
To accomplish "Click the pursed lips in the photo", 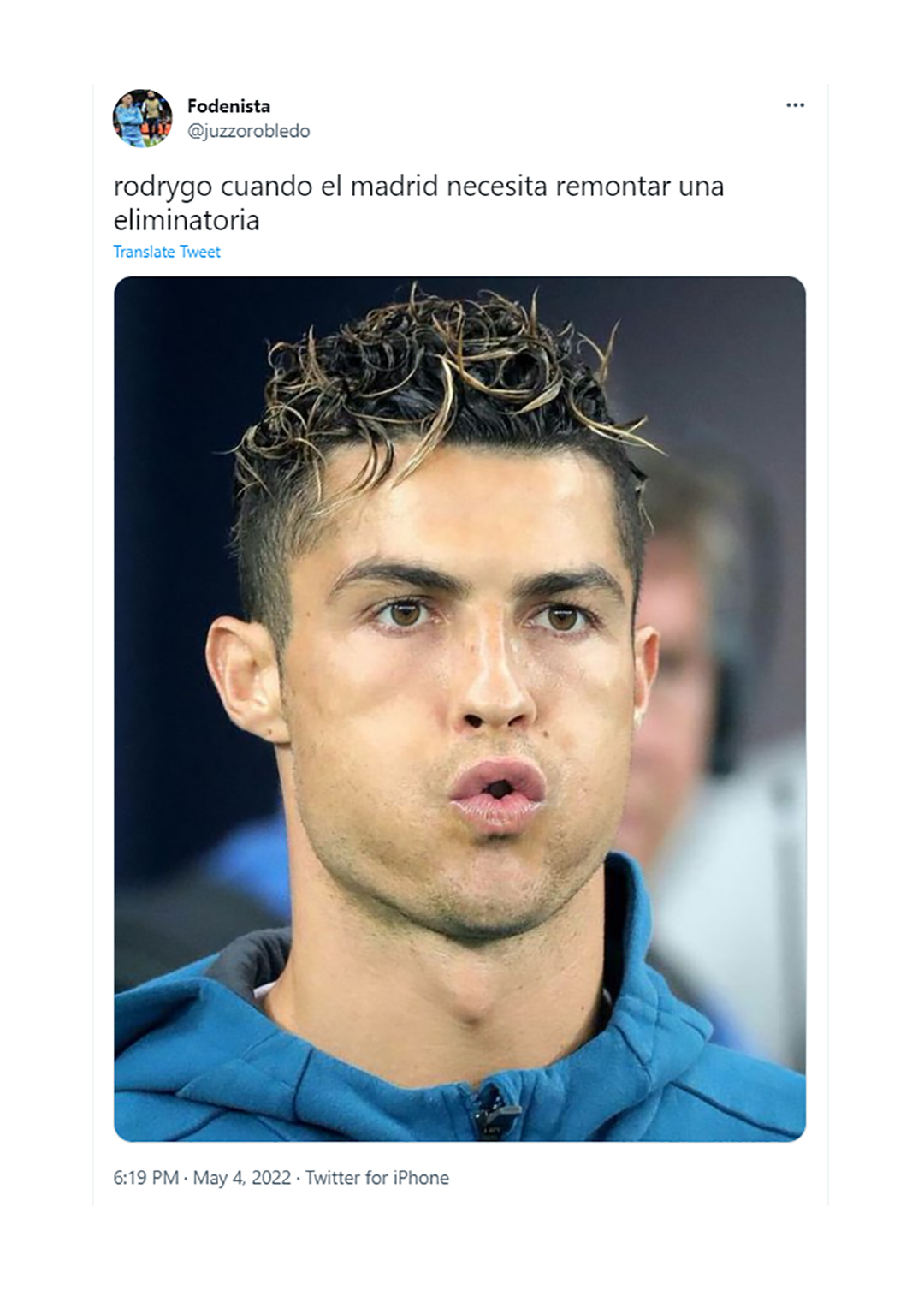I will (x=498, y=795).
